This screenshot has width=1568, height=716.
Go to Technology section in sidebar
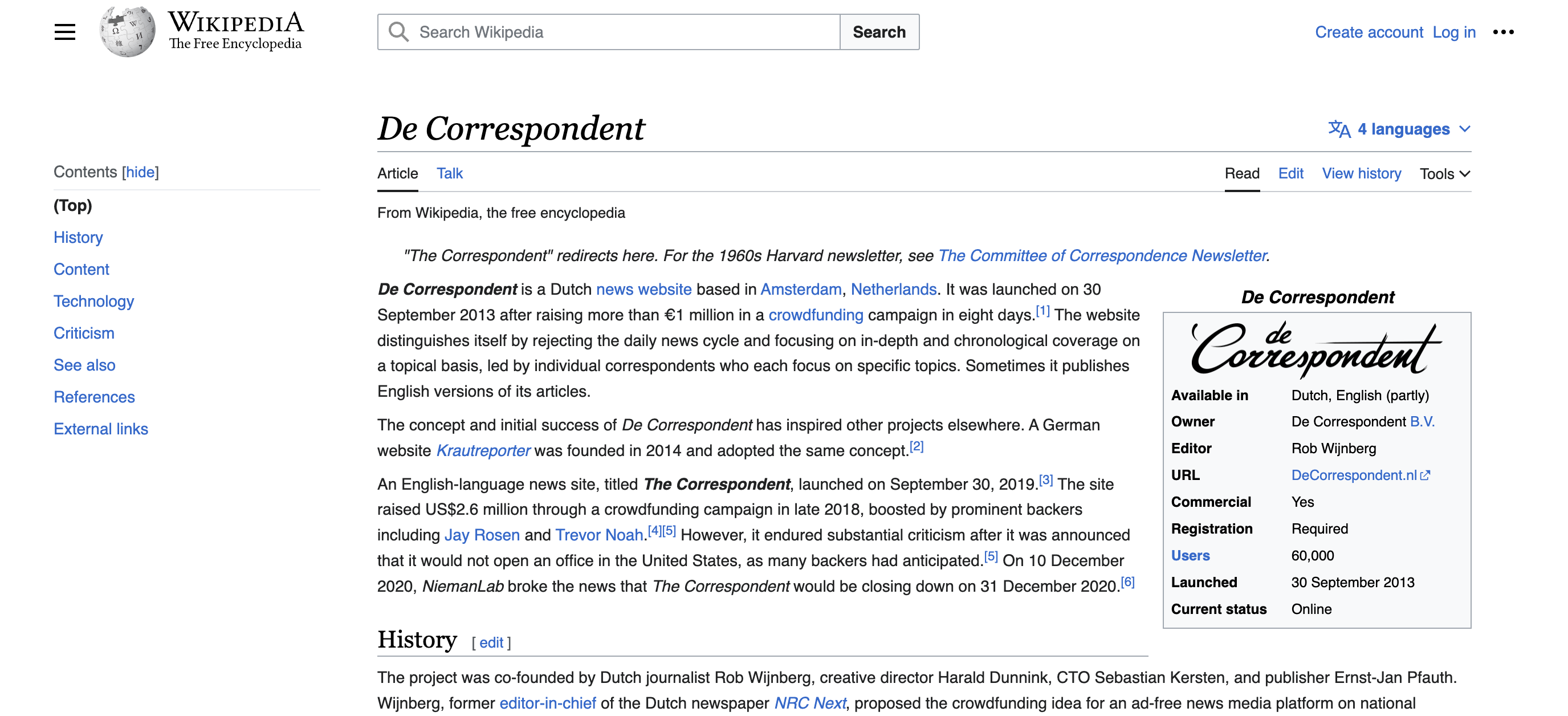(93, 302)
